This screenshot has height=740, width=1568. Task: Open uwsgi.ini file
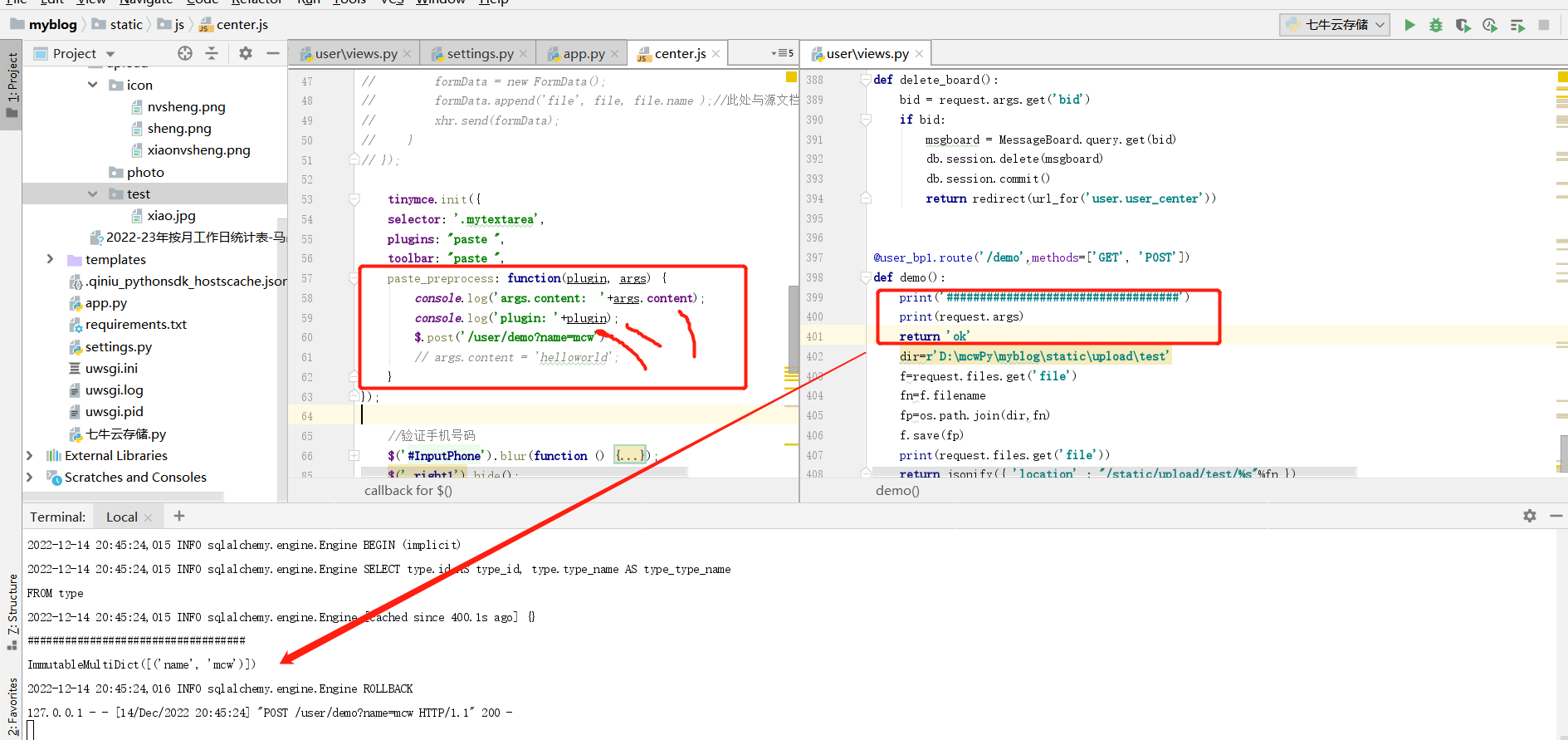point(111,368)
